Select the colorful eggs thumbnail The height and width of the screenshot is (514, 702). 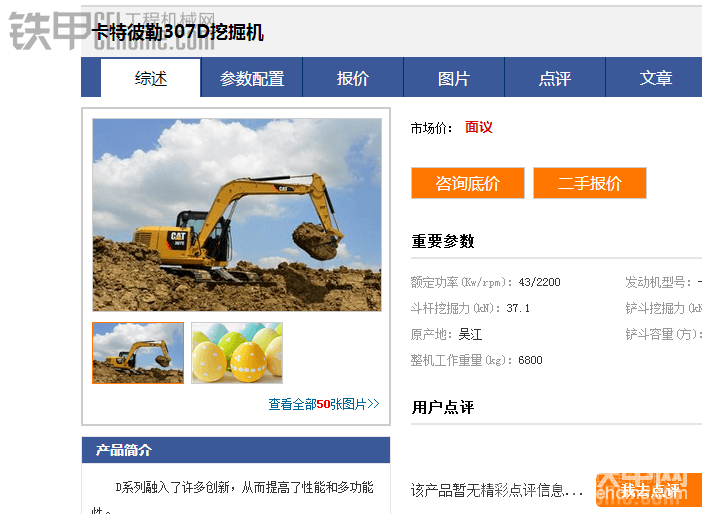pyautogui.click(x=237, y=353)
